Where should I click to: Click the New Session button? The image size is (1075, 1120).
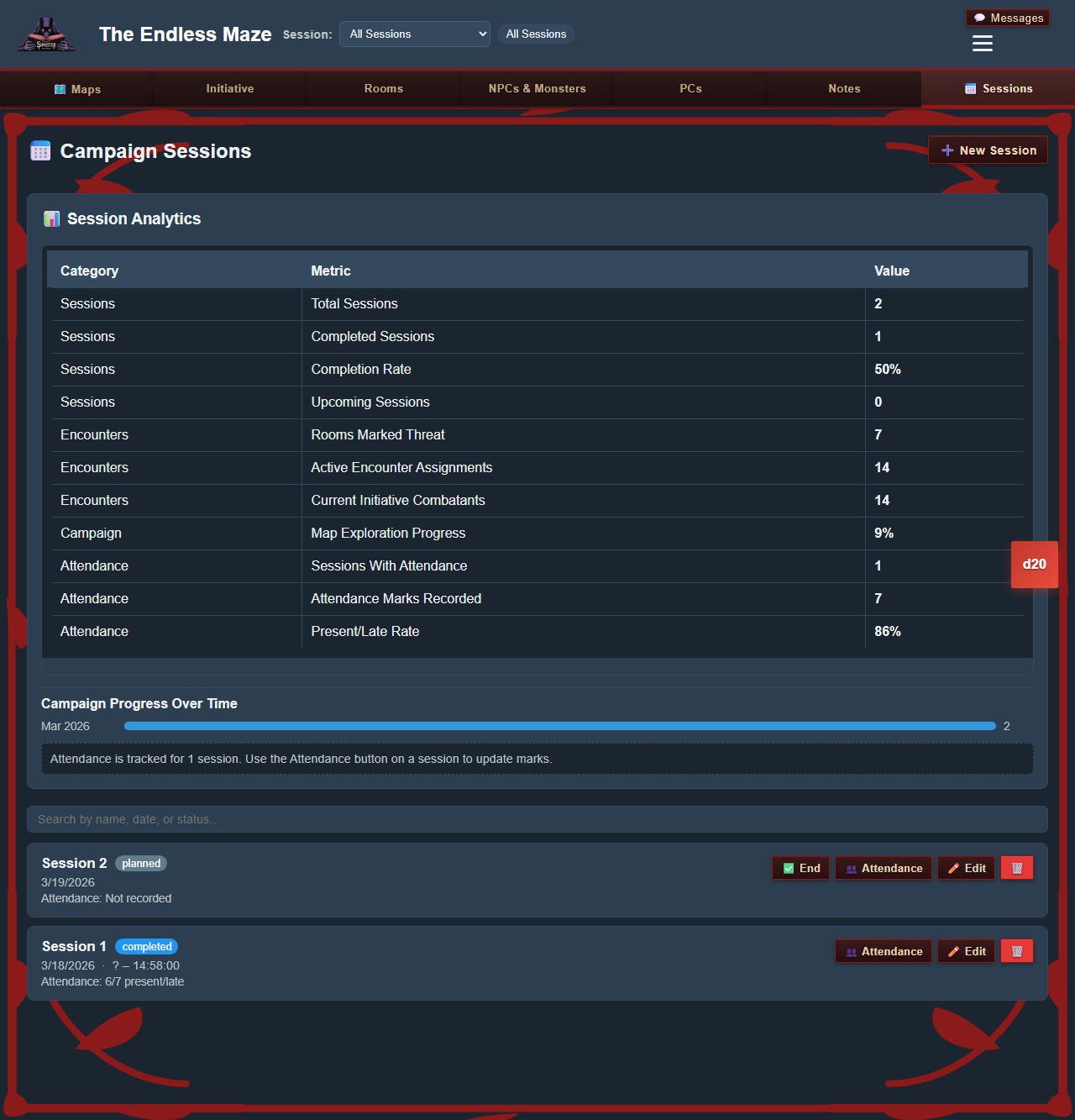(x=988, y=150)
